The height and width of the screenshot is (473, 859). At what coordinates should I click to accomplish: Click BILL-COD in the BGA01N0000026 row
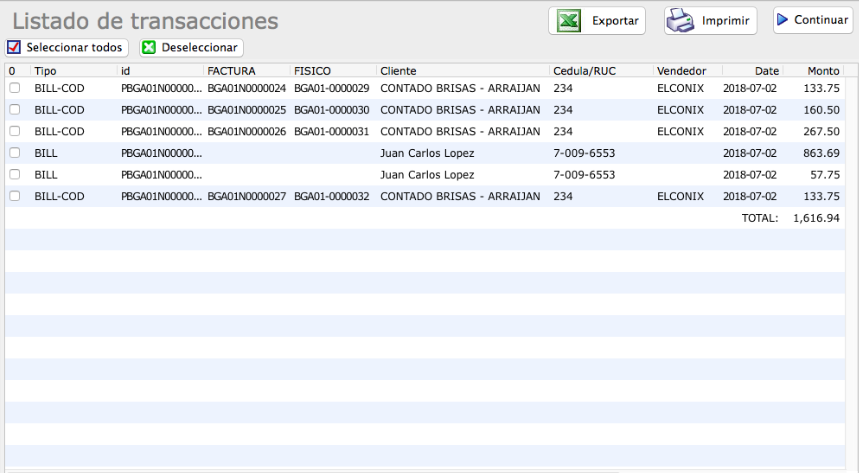click(59, 132)
